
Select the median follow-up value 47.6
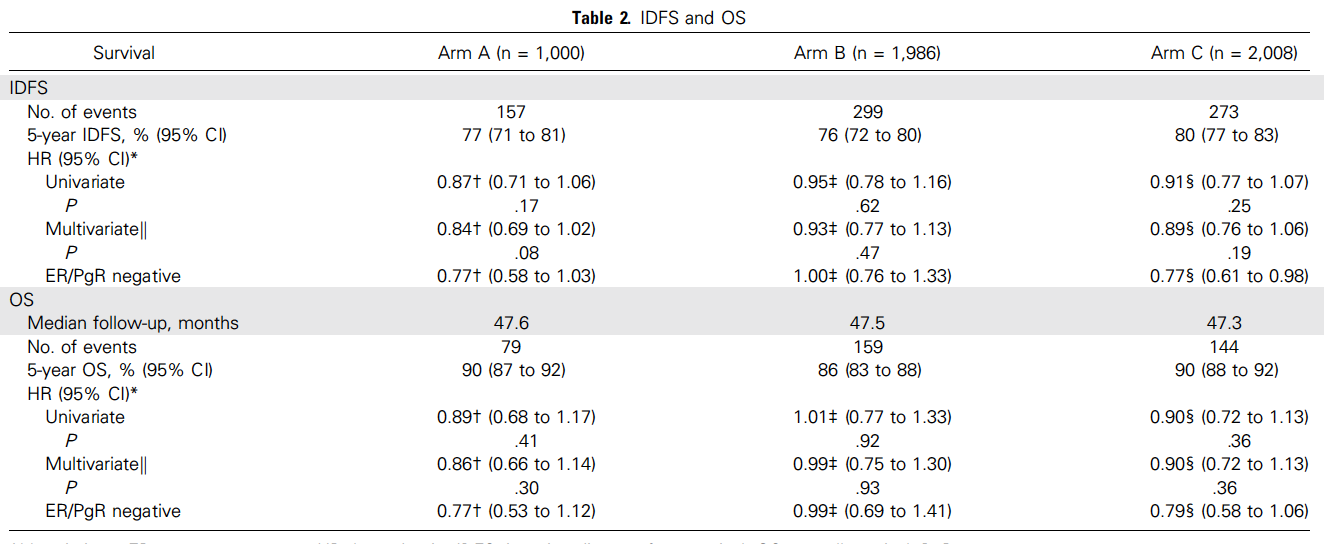click(511, 323)
